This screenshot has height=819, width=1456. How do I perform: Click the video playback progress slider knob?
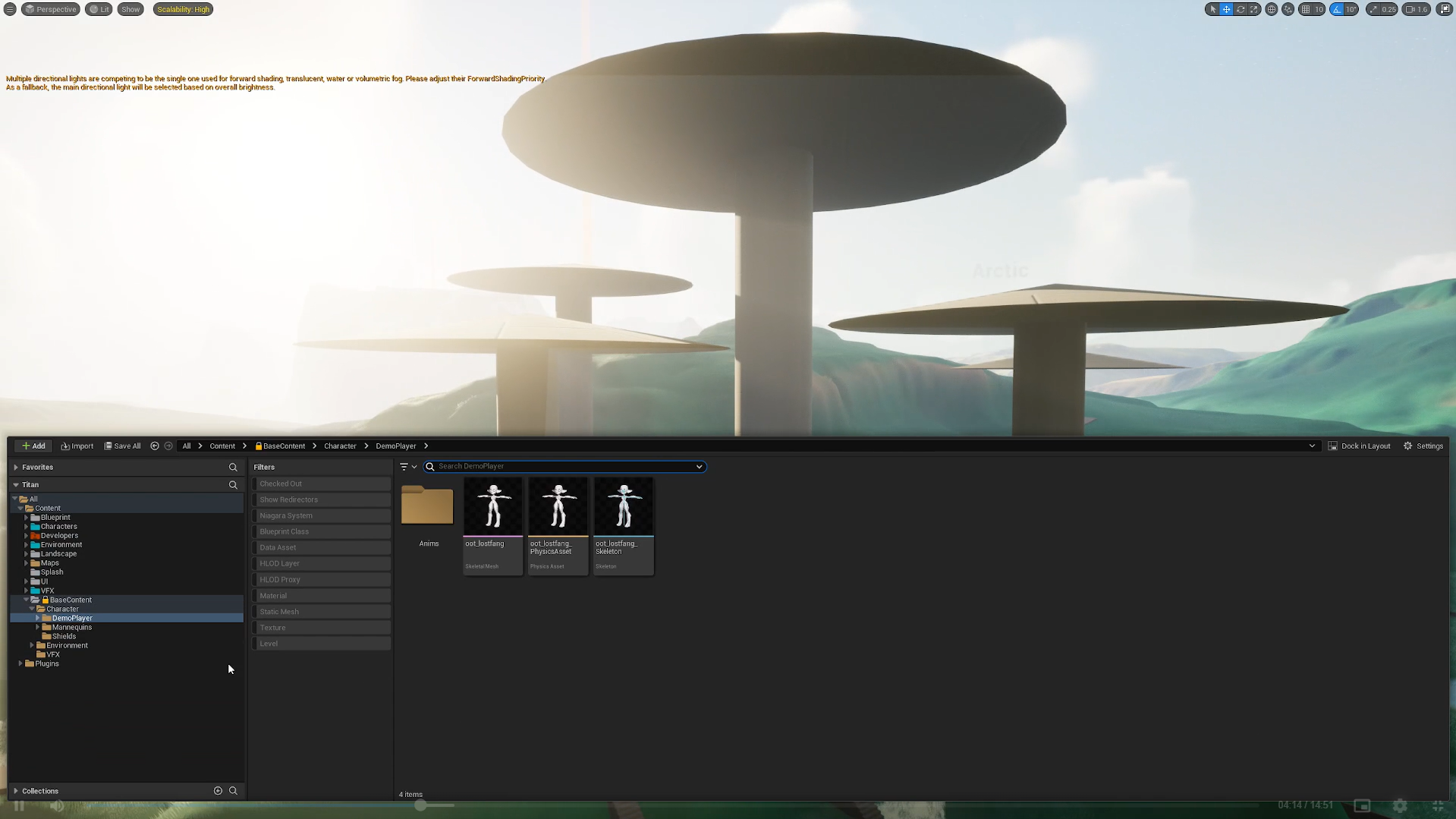pyautogui.click(x=420, y=805)
